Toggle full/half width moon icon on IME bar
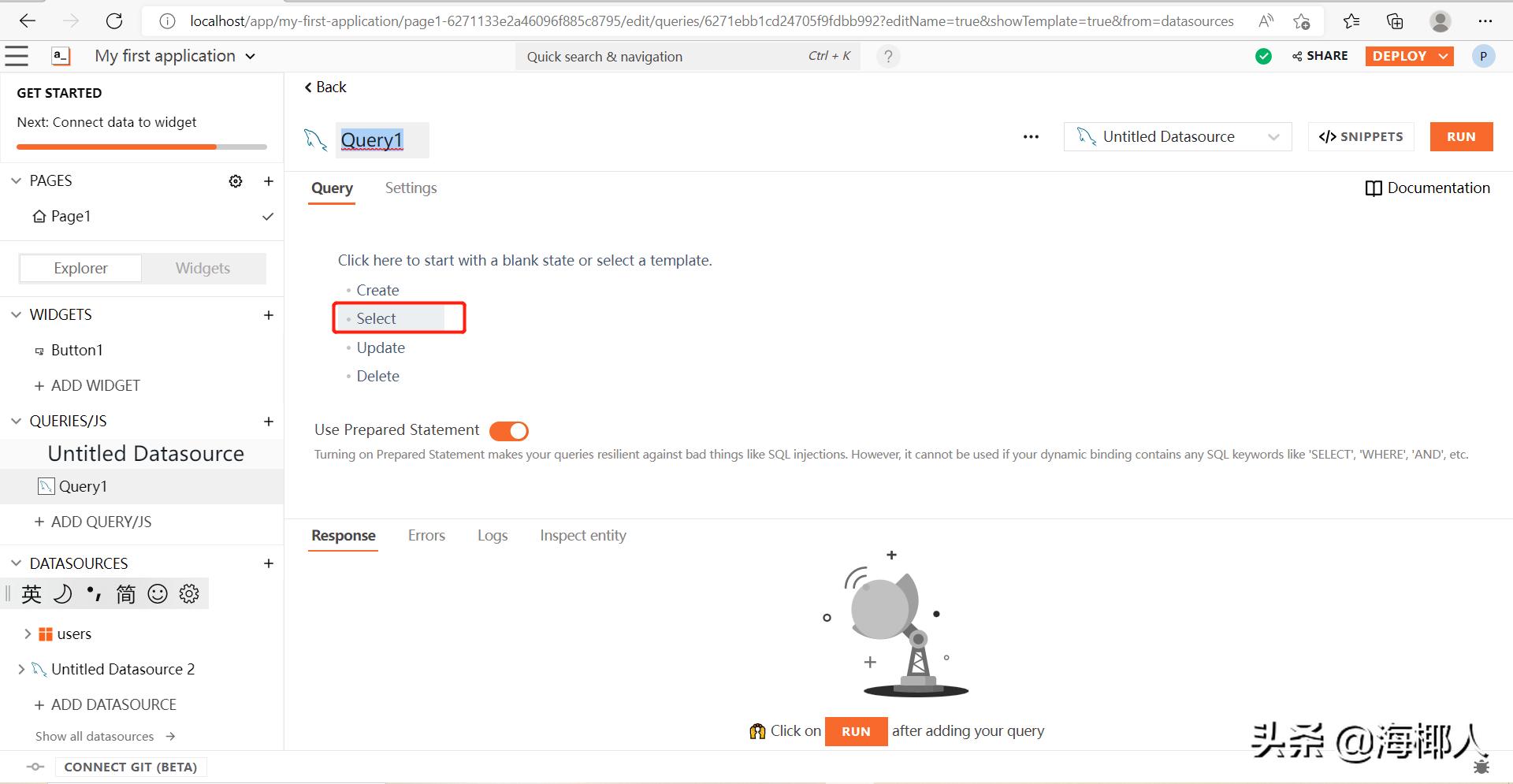 (62, 593)
